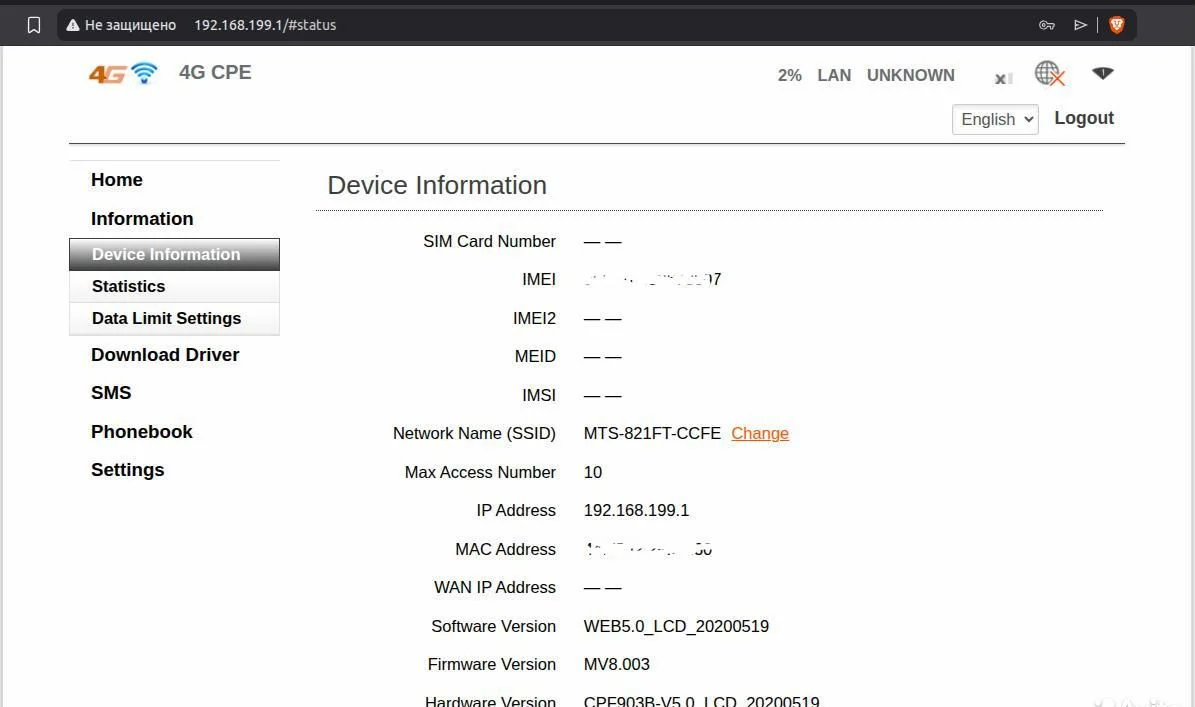Click the UNKNOWN network type text

pyautogui.click(x=911, y=75)
